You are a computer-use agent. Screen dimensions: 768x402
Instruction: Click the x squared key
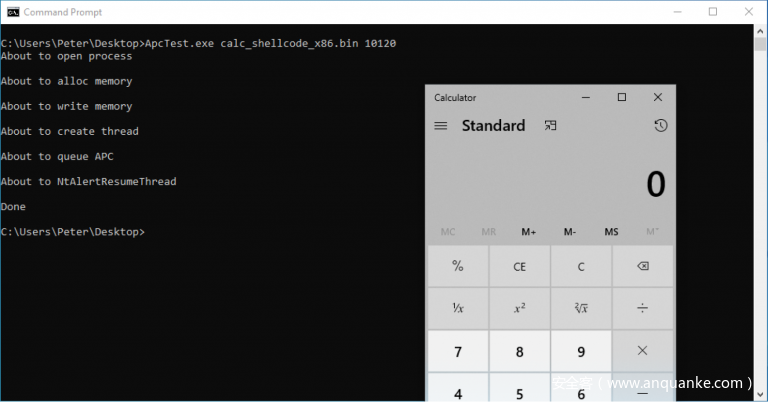coord(520,308)
